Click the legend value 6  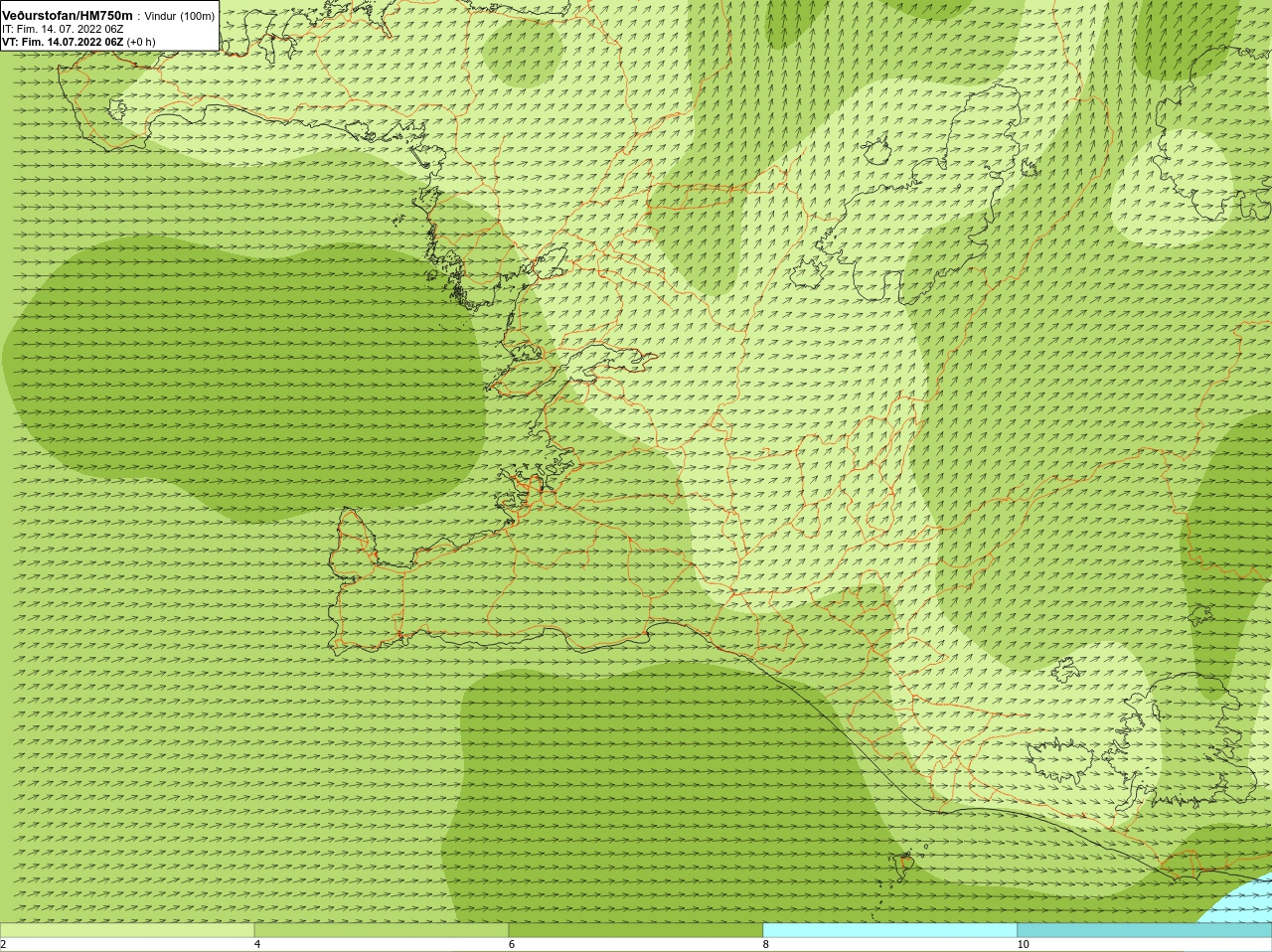click(512, 945)
